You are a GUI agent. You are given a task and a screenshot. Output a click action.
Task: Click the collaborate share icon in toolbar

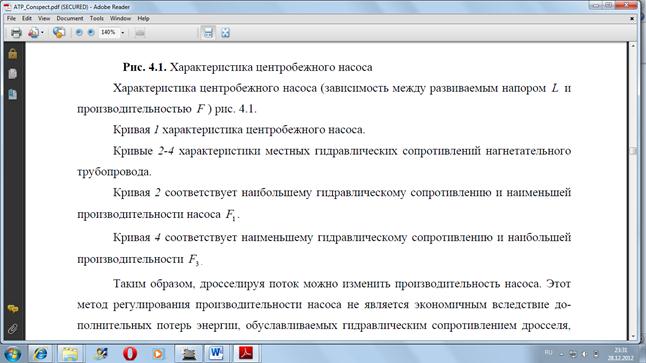tap(59, 33)
